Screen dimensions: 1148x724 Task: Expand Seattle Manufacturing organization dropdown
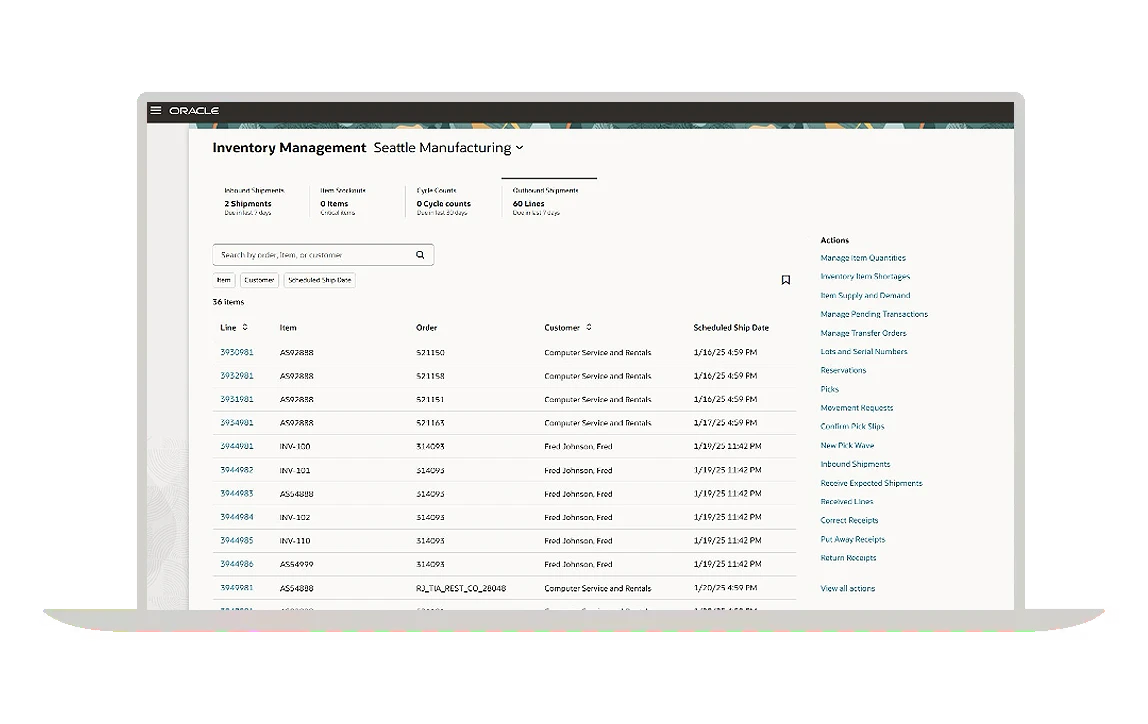pos(520,148)
